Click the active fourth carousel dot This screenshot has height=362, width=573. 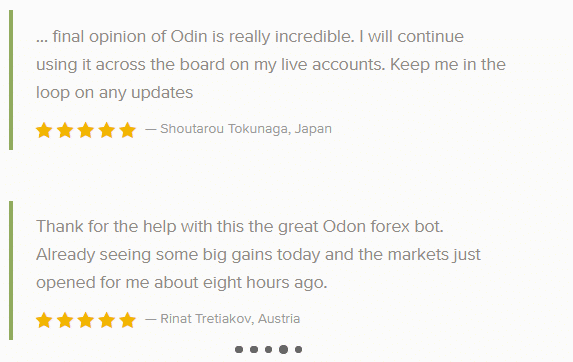coord(284,350)
